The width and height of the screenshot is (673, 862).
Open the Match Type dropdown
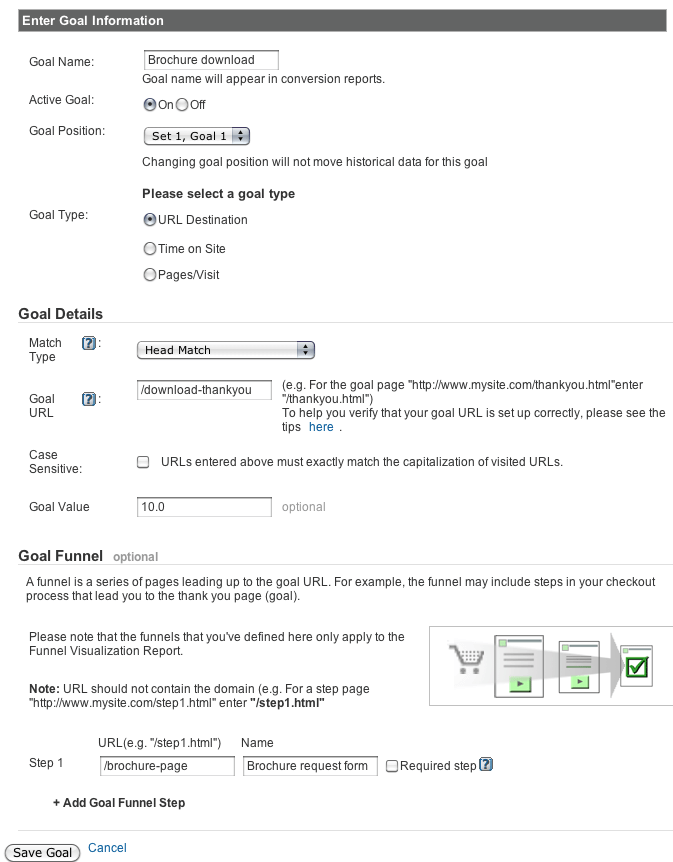point(225,350)
